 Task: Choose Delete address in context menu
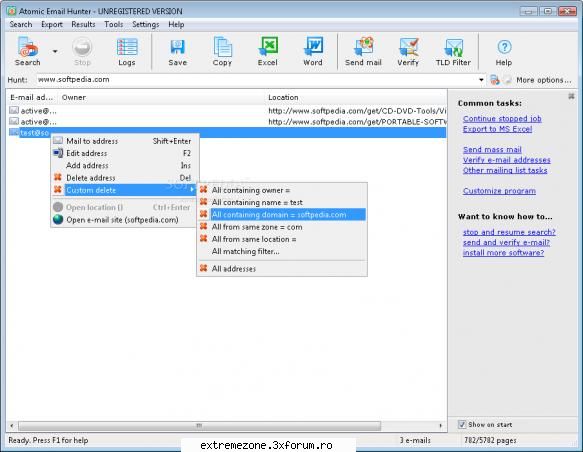point(123,178)
